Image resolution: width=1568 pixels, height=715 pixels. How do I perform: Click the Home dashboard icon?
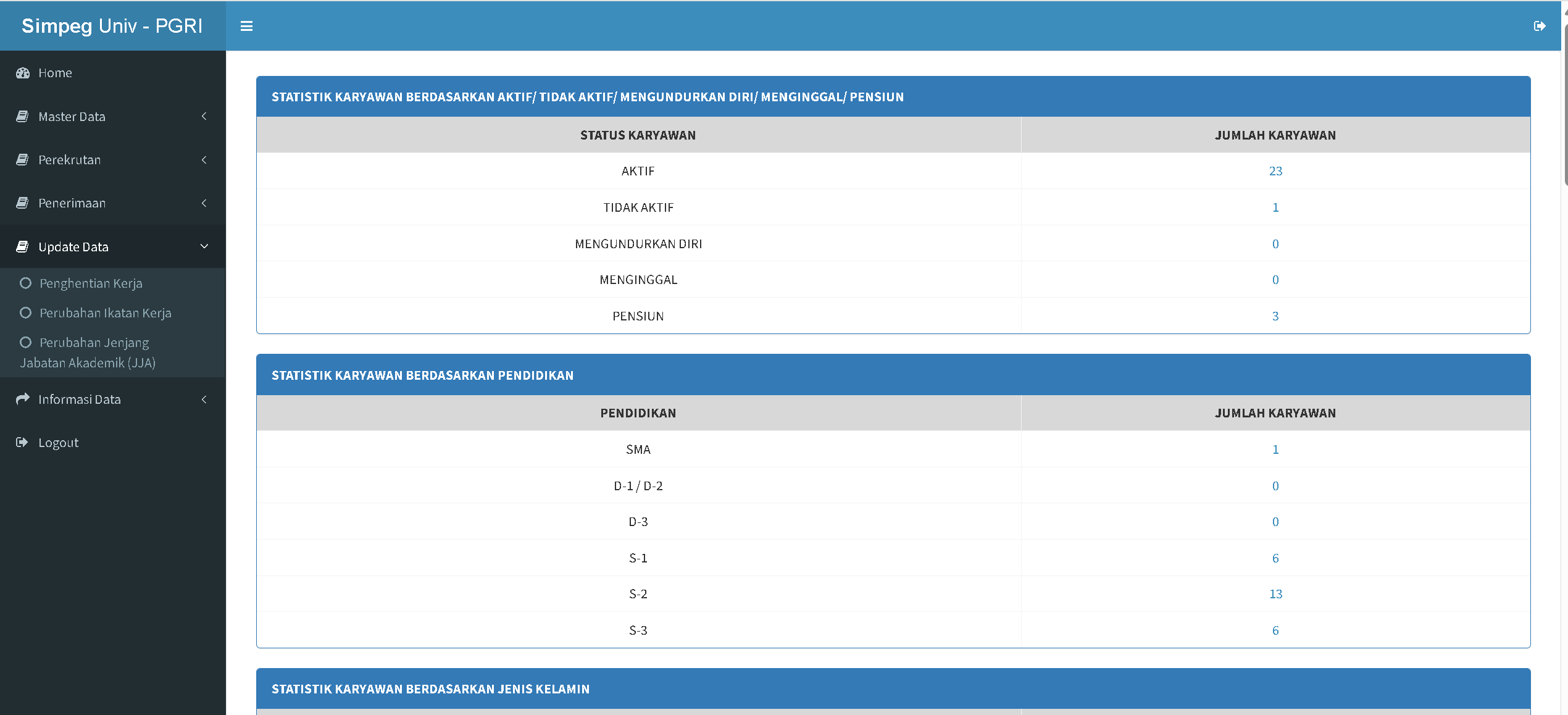pos(23,73)
